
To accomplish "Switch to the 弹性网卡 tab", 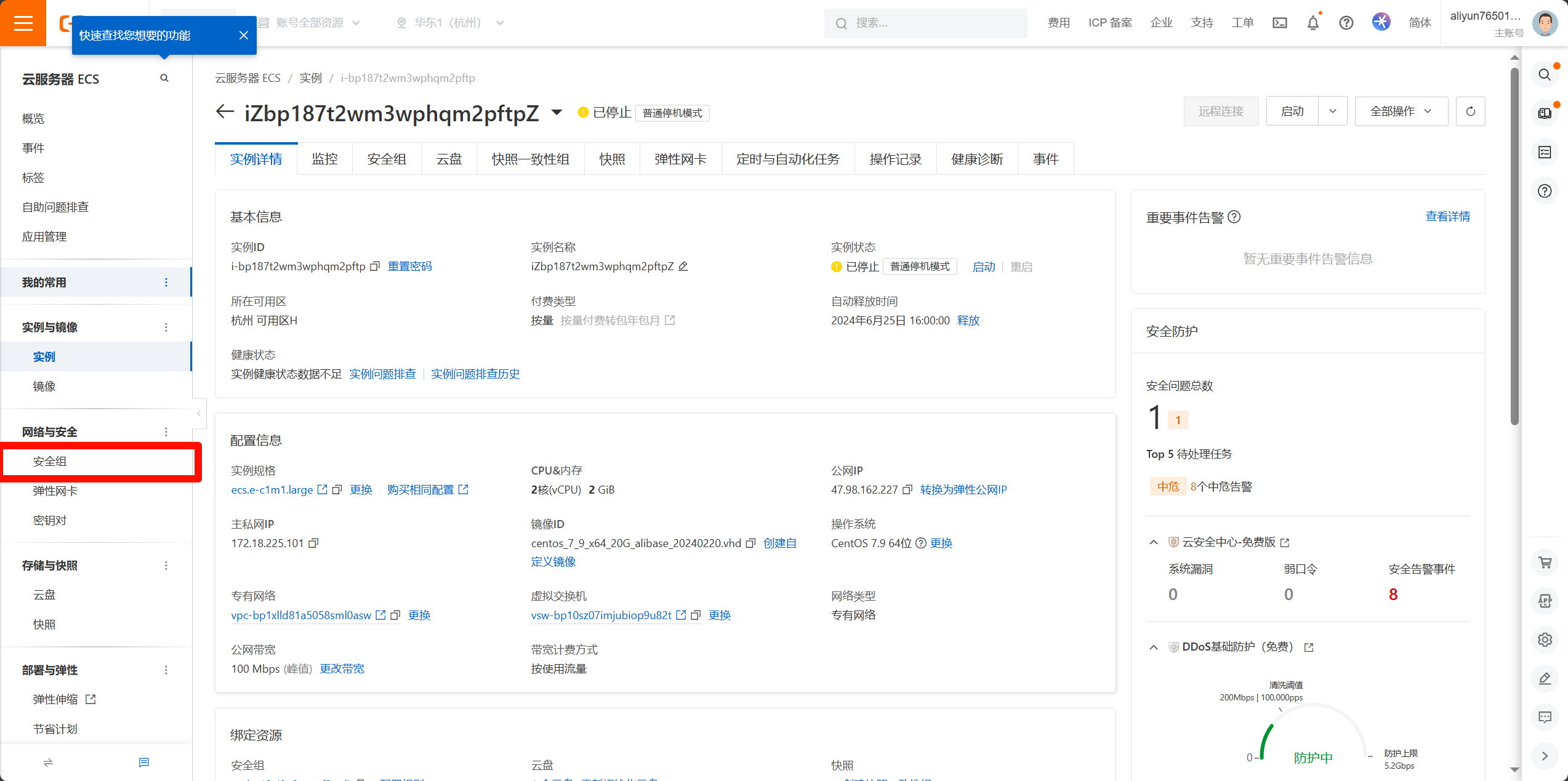I will (680, 159).
